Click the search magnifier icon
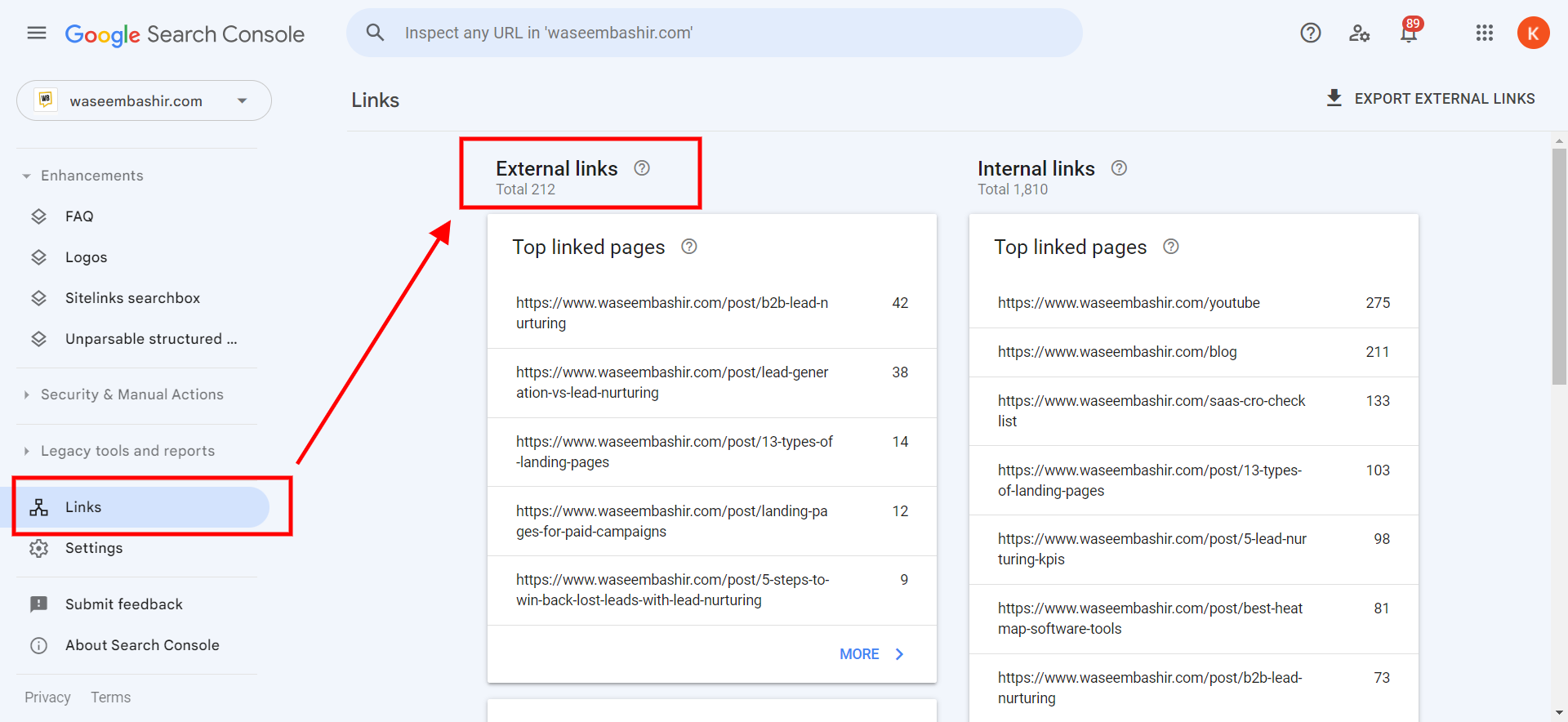This screenshot has height=722, width=1568. [375, 33]
